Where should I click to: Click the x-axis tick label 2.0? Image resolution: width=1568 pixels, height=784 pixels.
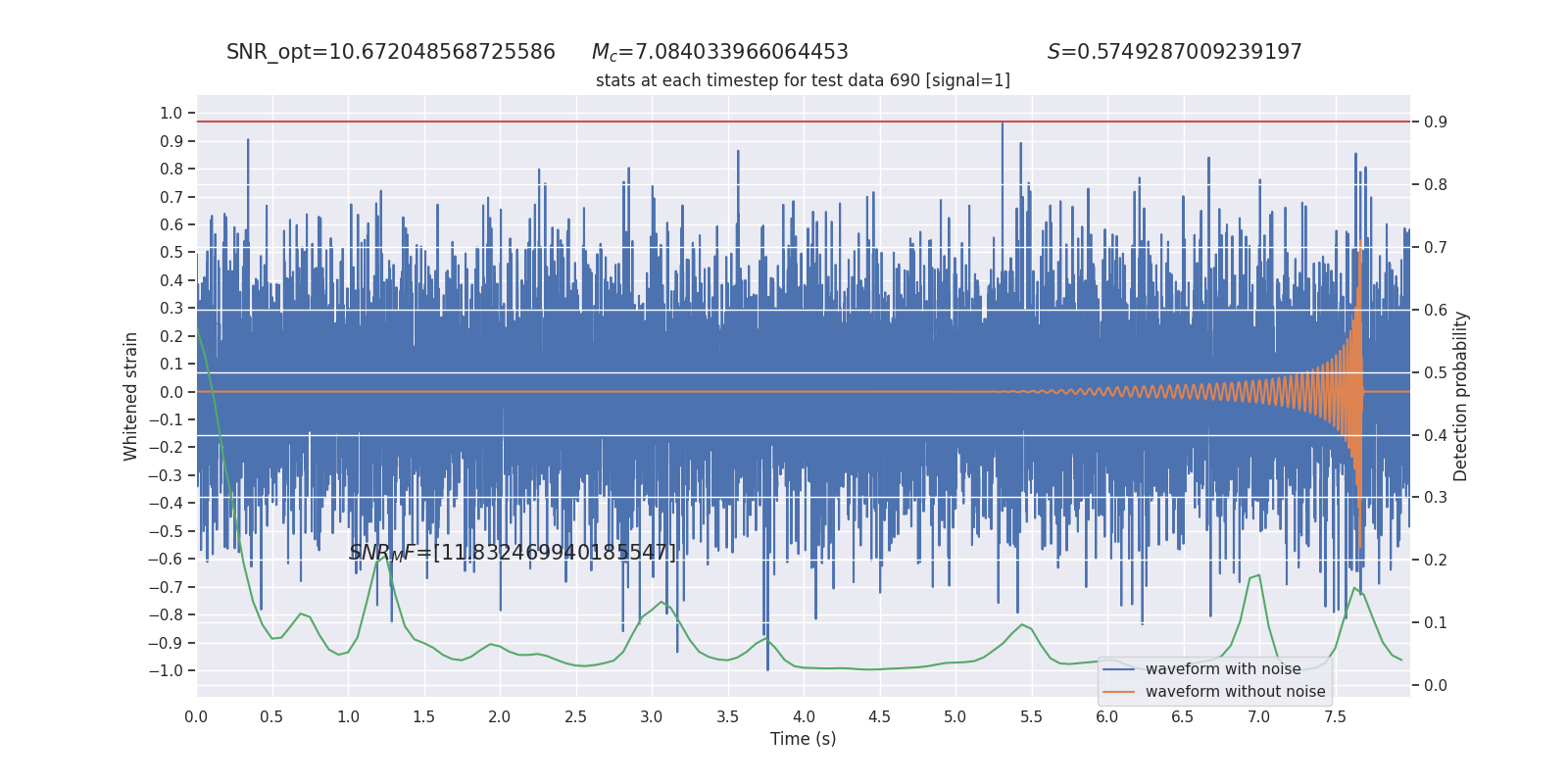click(500, 716)
